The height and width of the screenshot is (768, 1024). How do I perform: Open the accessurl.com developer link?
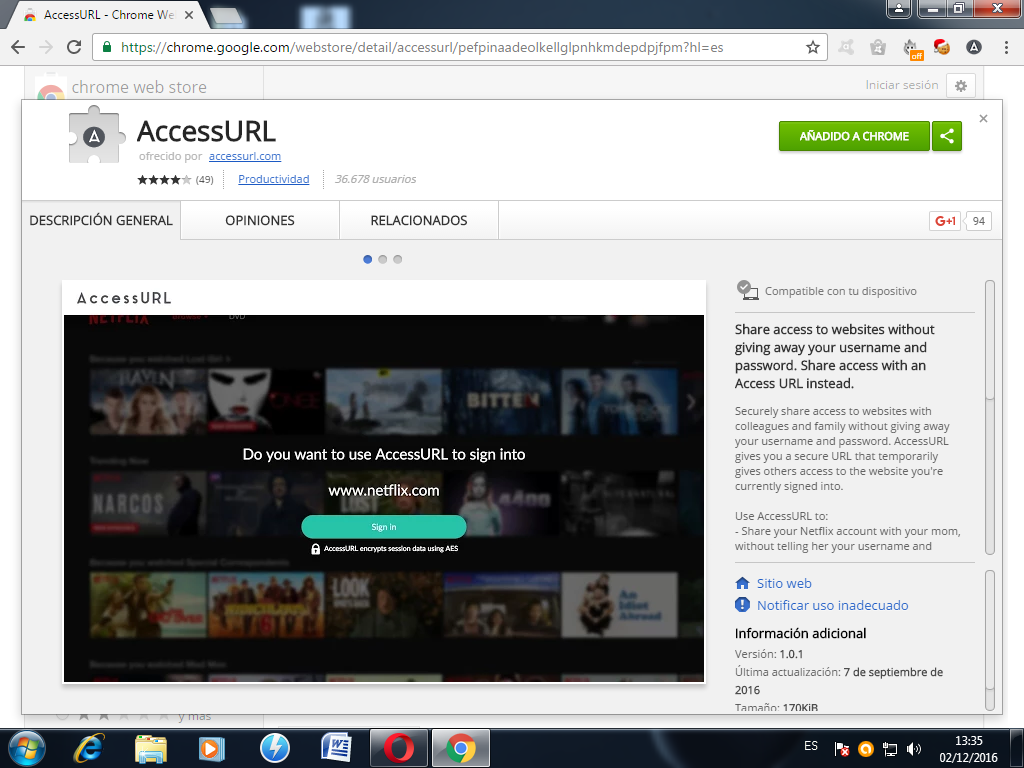(245, 156)
